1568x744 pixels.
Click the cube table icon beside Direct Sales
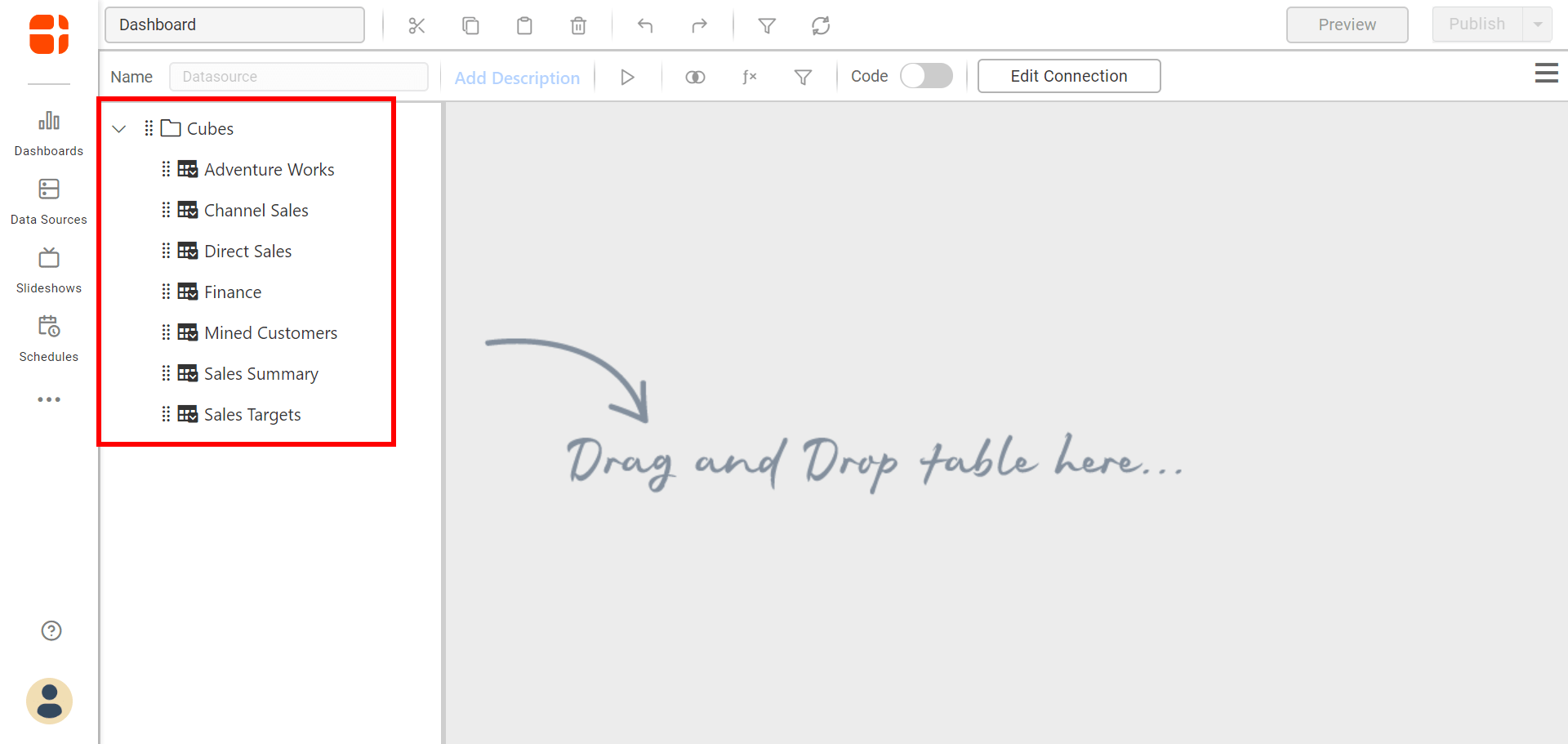(x=188, y=251)
